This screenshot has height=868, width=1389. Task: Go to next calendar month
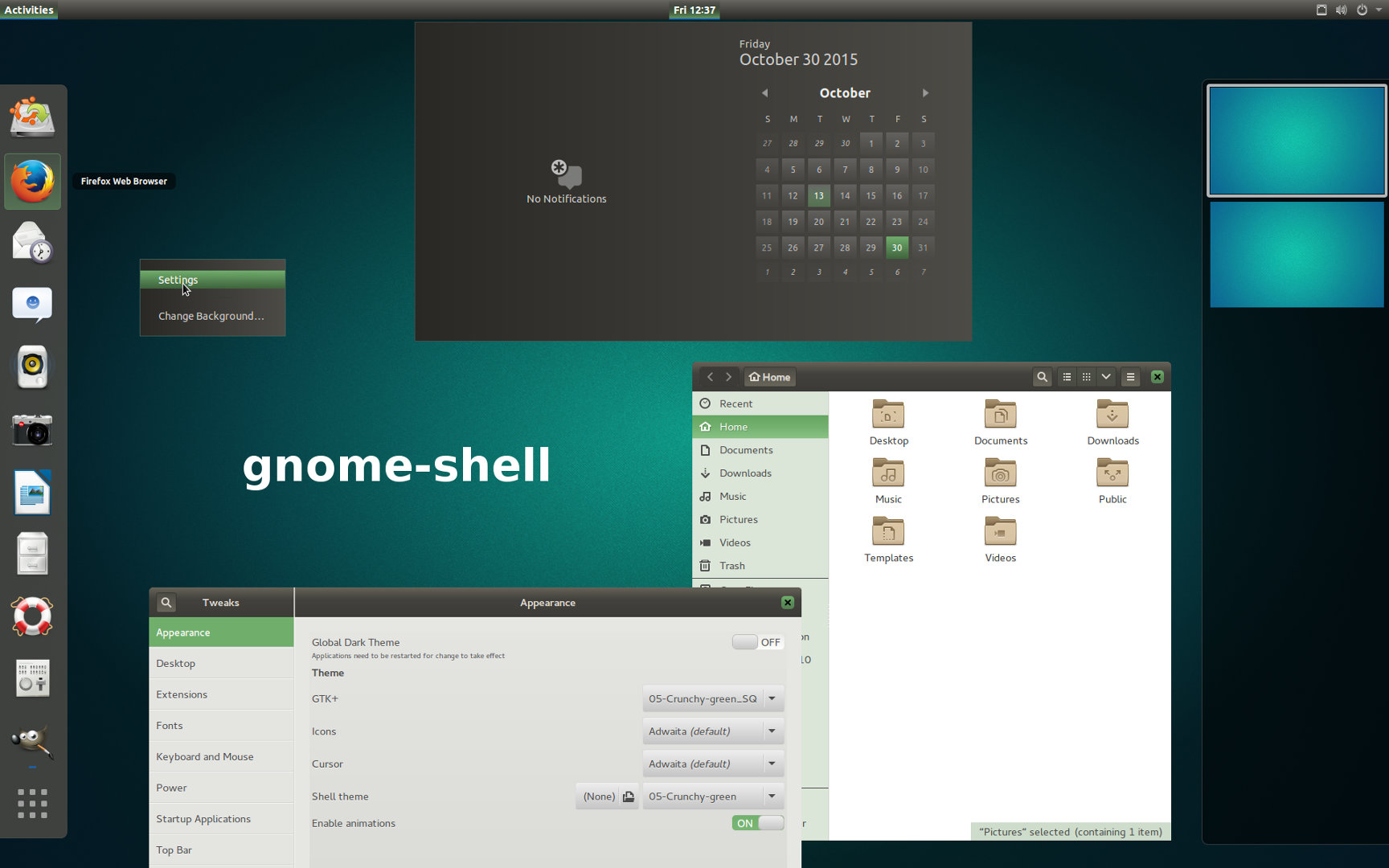[925, 93]
